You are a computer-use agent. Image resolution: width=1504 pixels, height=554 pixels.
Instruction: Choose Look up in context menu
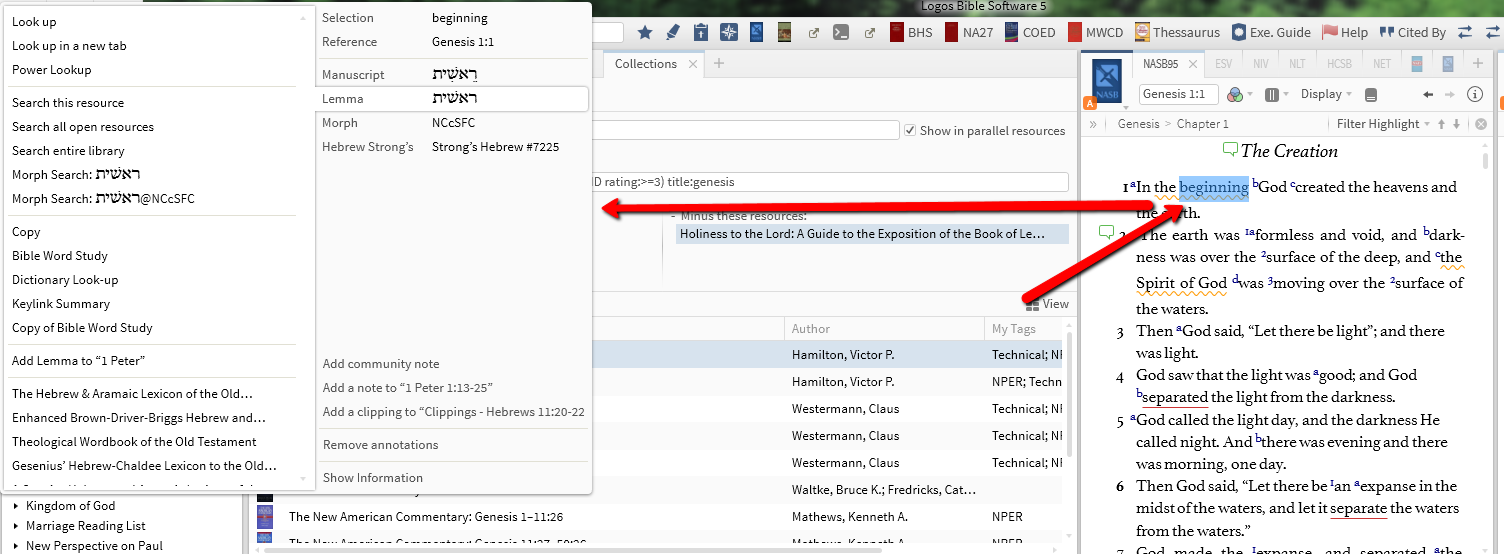coord(34,21)
